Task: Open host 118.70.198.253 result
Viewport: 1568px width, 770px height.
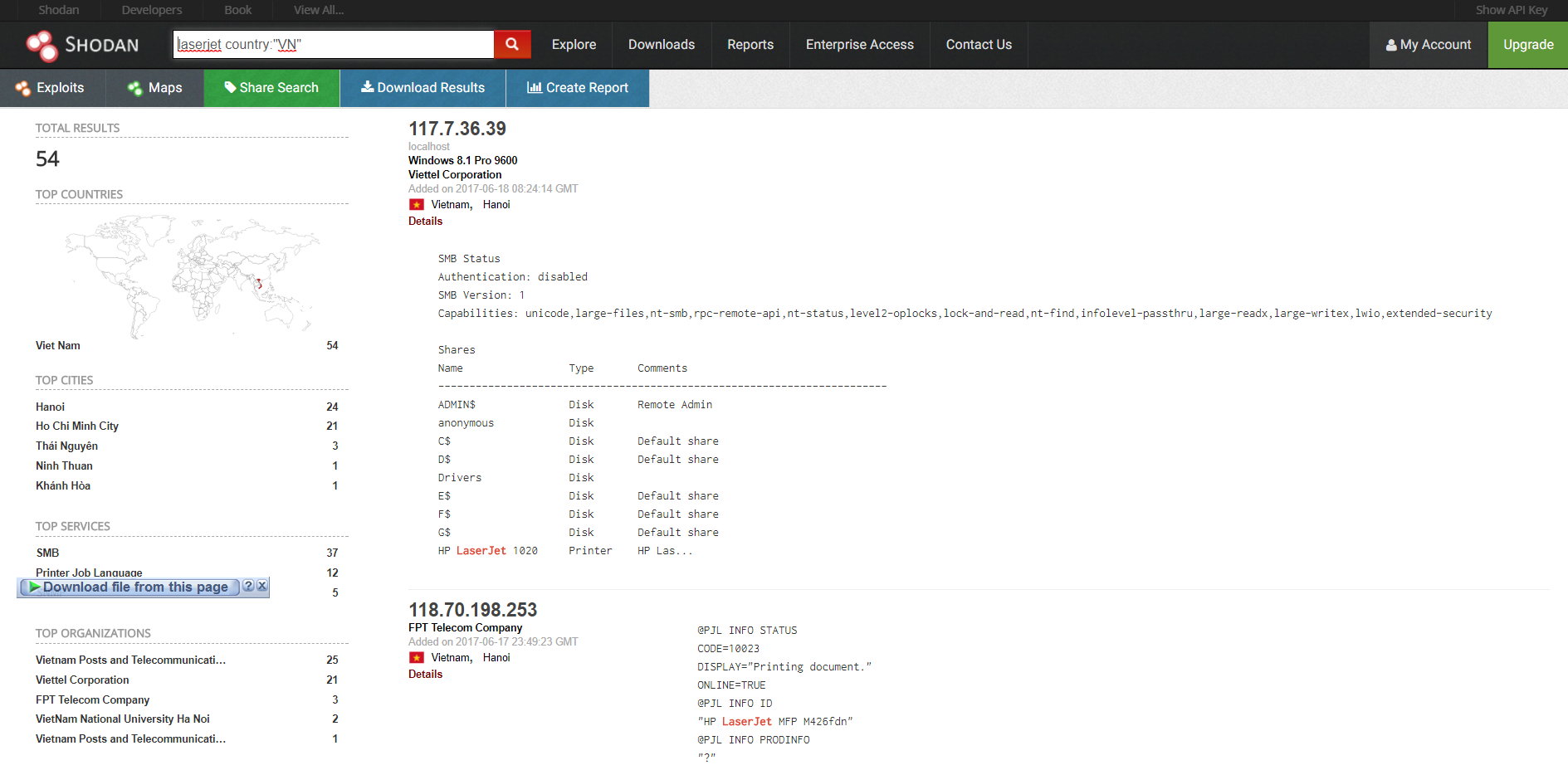Action: (473, 610)
